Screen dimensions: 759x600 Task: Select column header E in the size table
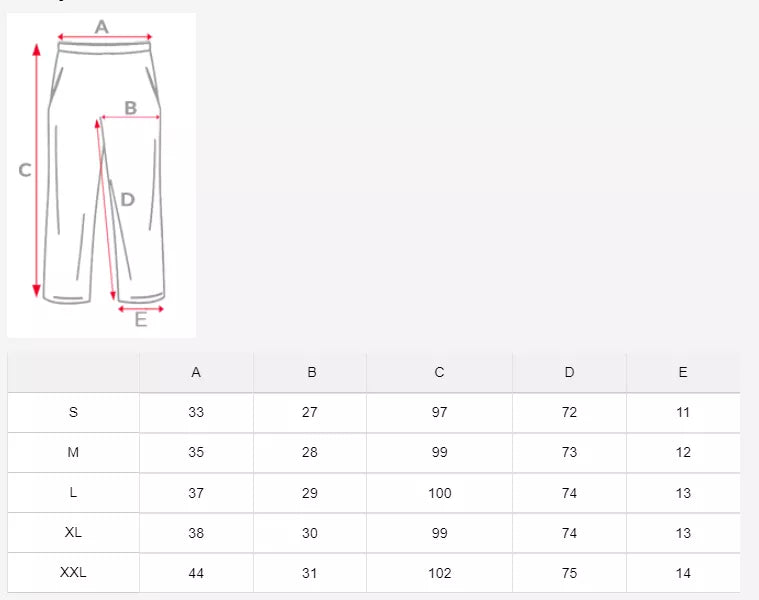click(683, 372)
